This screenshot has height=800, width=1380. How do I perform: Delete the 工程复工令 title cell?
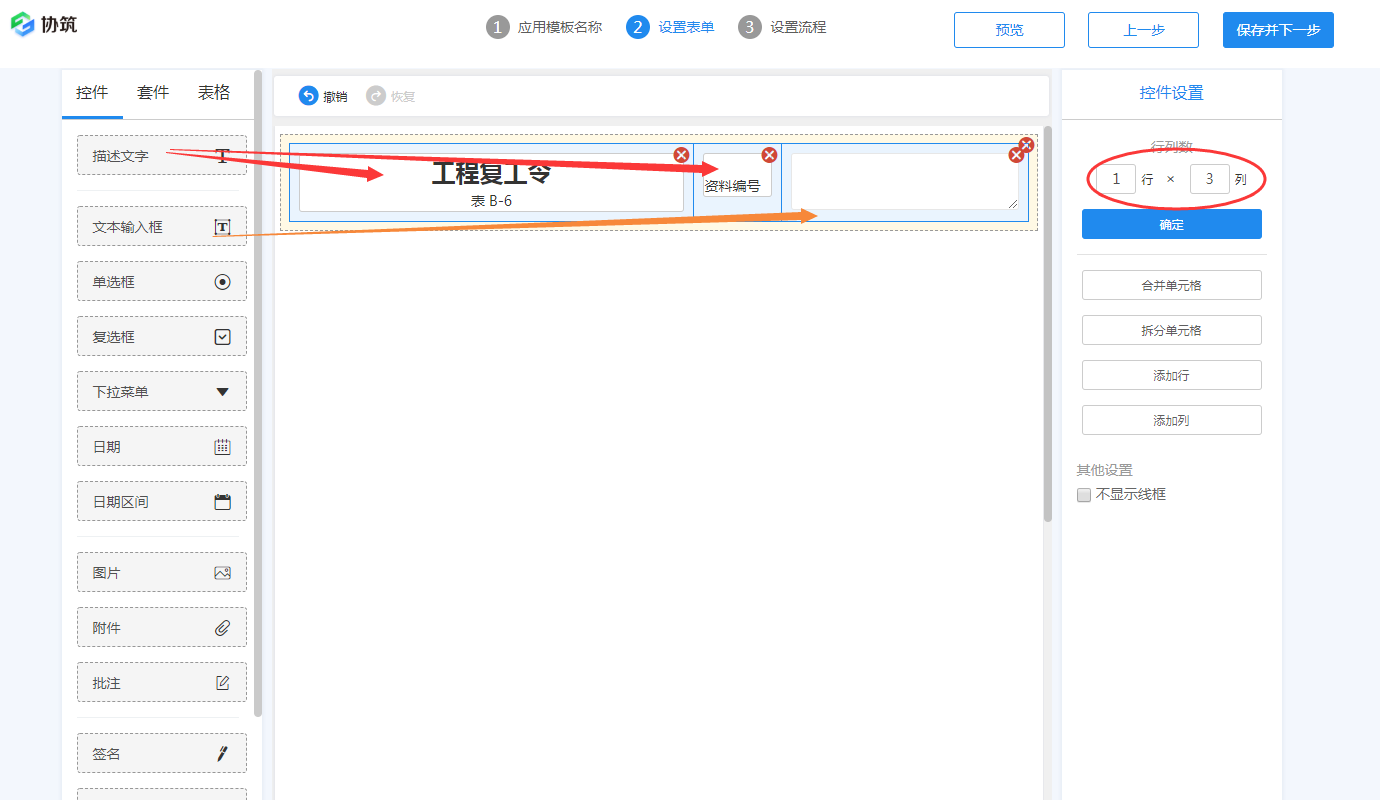click(x=681, y=154)
